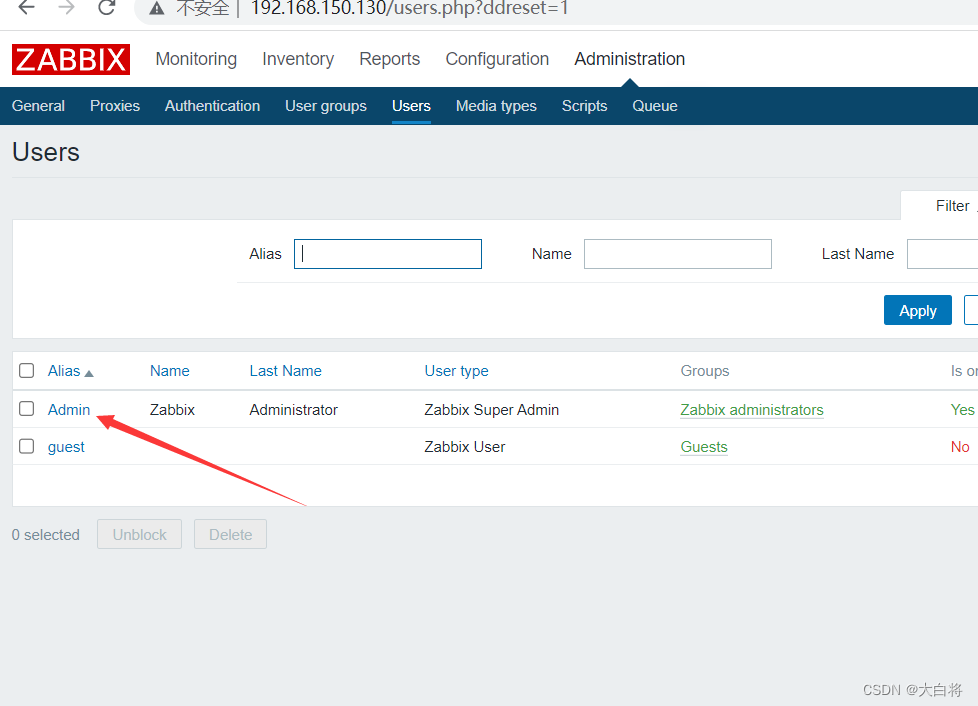978x706 pixels.
Task: Focus the Alias filter field
Action: (388, 254)
